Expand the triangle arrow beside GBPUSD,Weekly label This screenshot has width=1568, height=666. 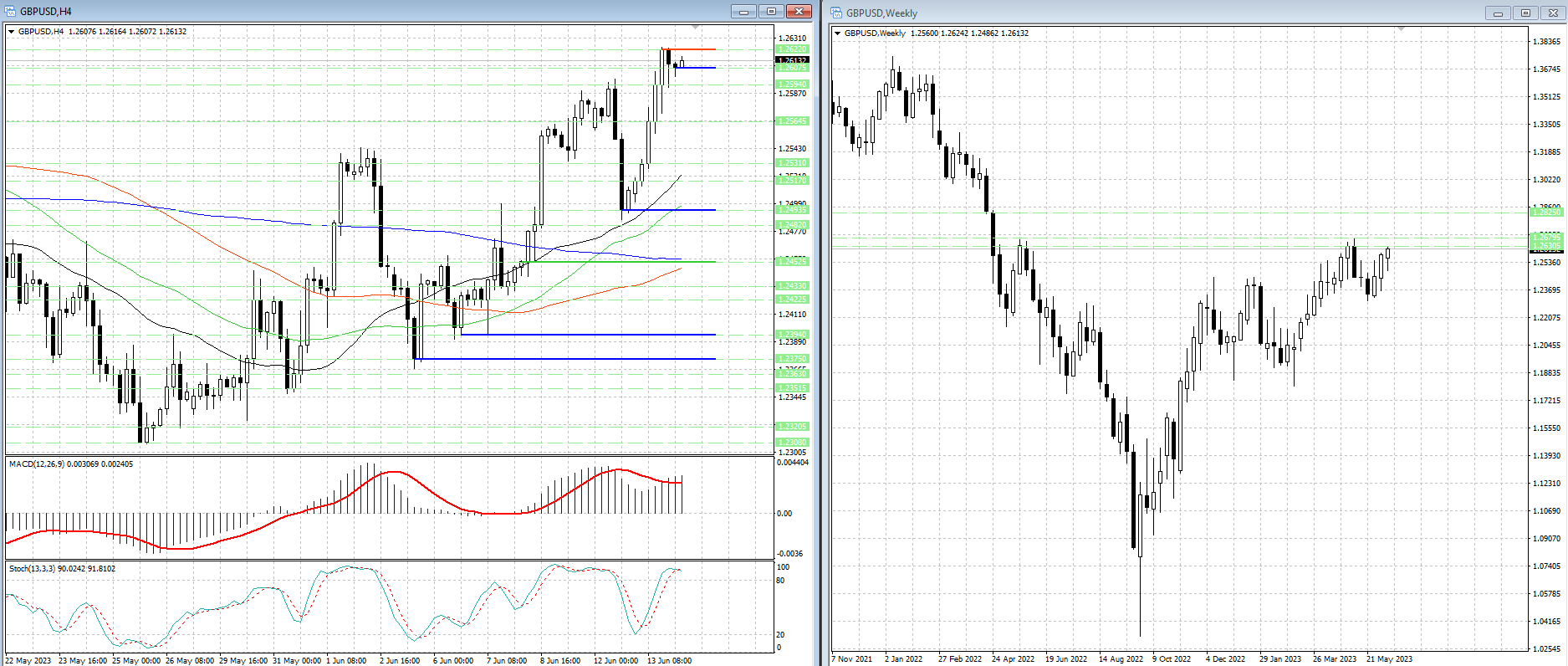(837, 33)
